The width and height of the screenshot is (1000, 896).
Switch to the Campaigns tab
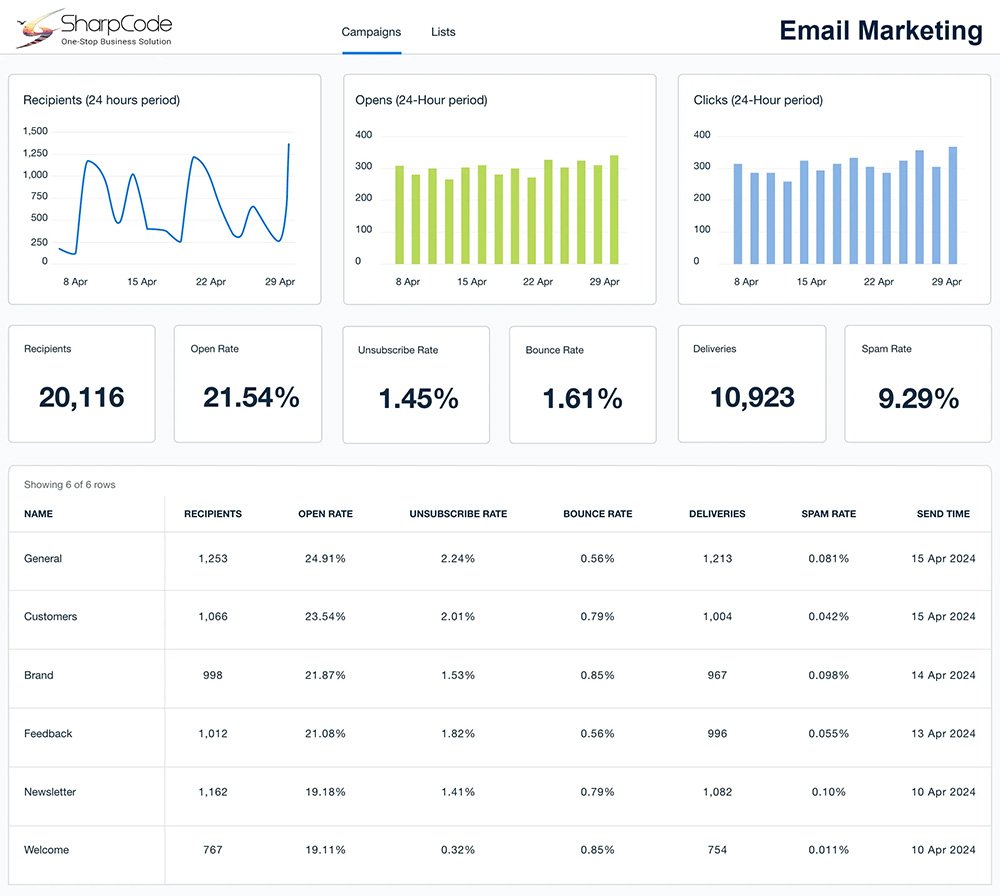[x=371, y=32]
